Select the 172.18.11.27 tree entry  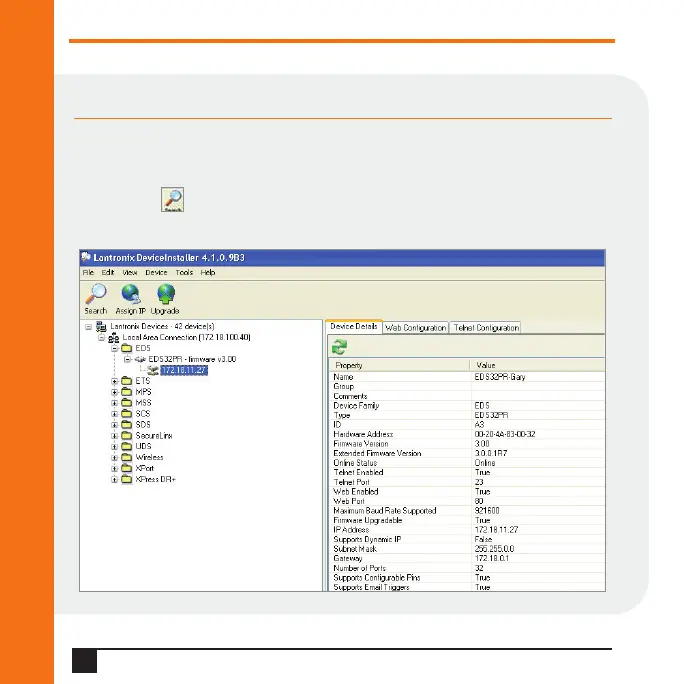point(184,370)
